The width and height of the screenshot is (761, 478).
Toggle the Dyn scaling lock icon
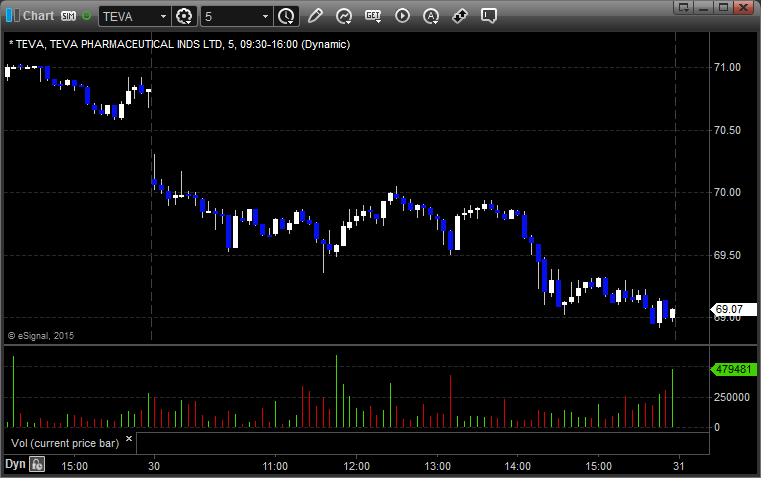point(37,464)
